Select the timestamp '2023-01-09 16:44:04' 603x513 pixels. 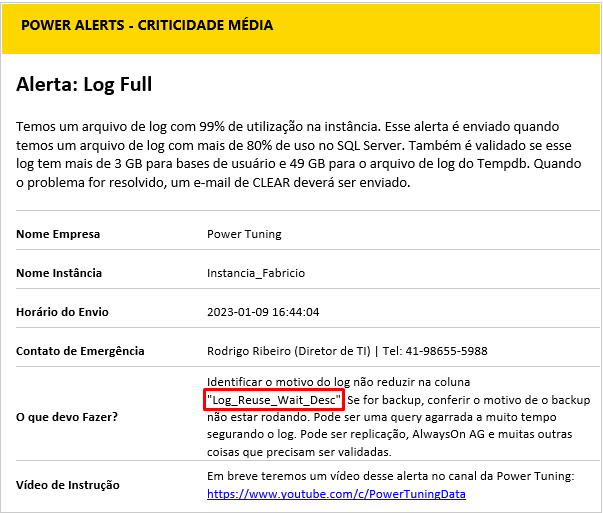(x=263, y=312)
